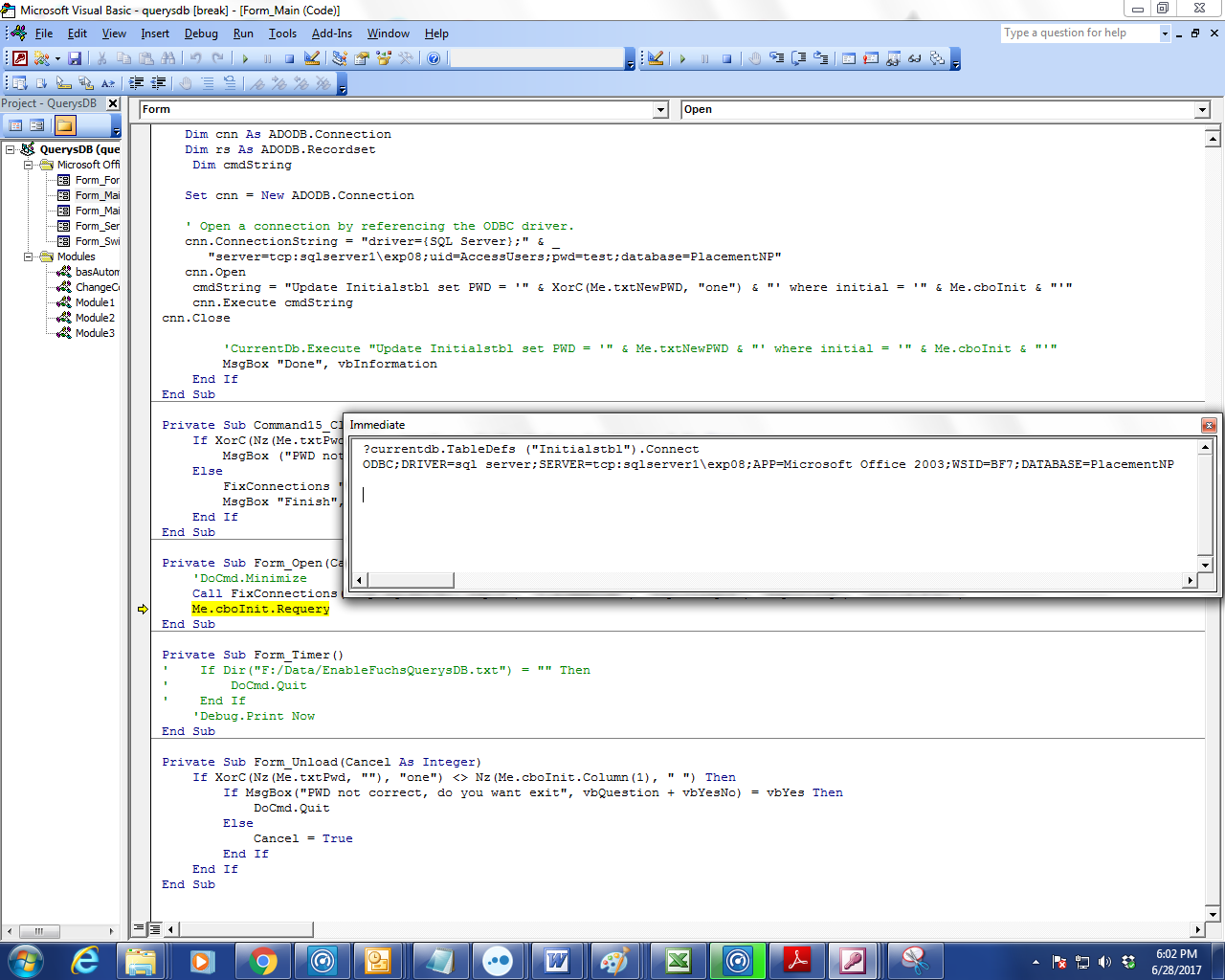Click the Immediate window horizontal scrollbar thumb
The image size is (1225, 980).
point(411,580)
